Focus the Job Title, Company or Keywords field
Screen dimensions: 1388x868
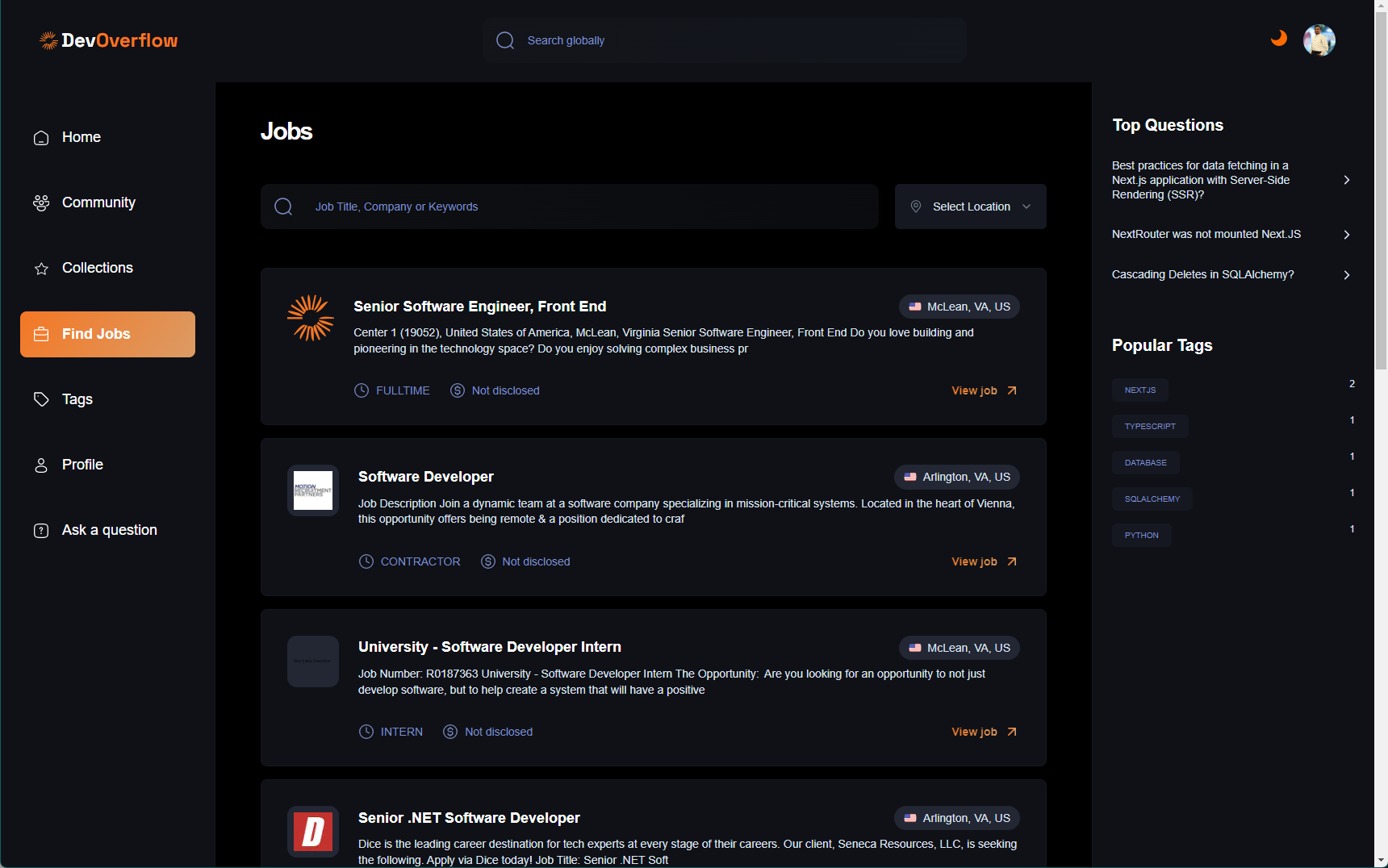click(x=570, y=207)
